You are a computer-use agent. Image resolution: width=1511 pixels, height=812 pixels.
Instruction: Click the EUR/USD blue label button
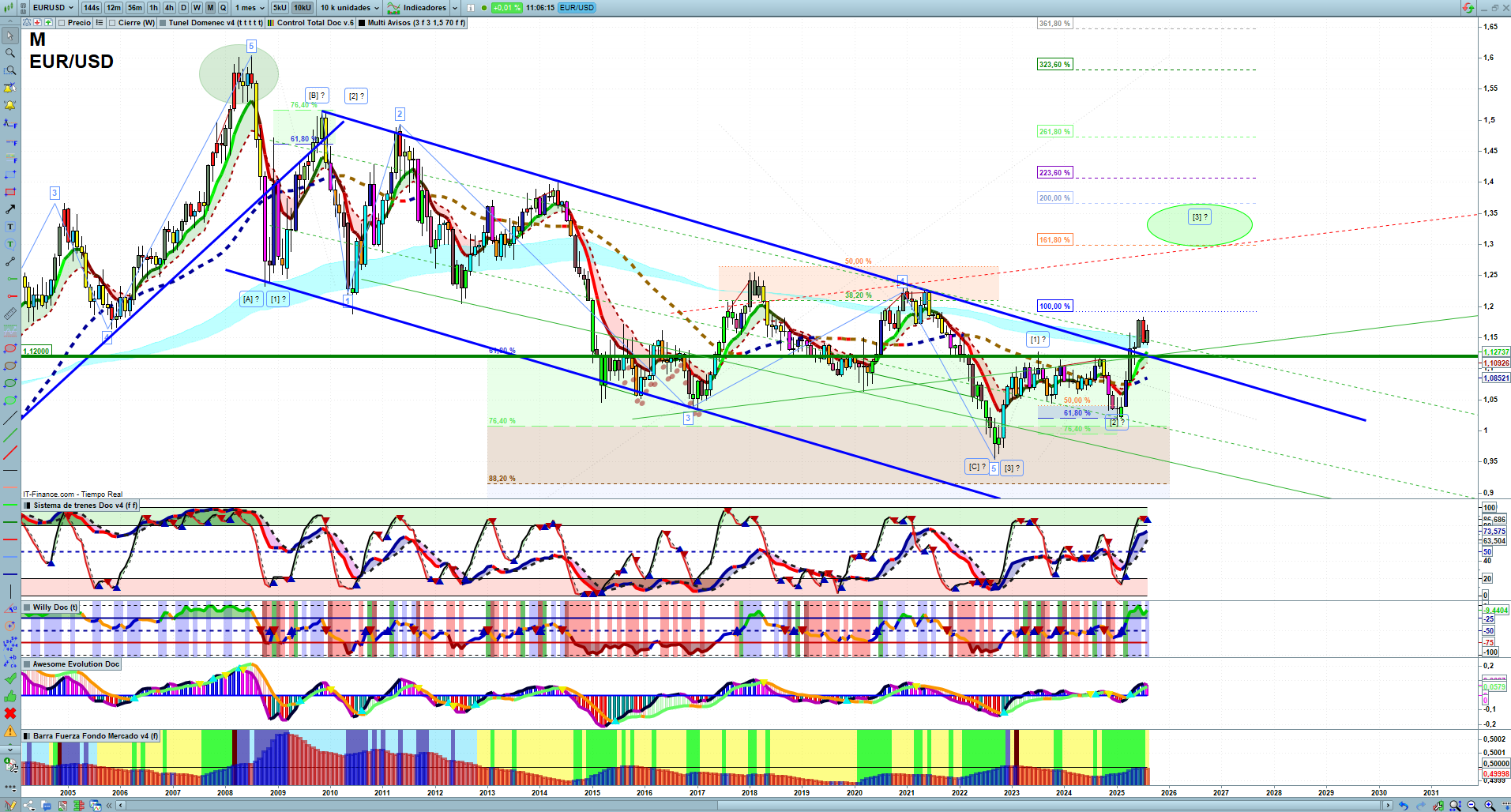pos(577,8)
